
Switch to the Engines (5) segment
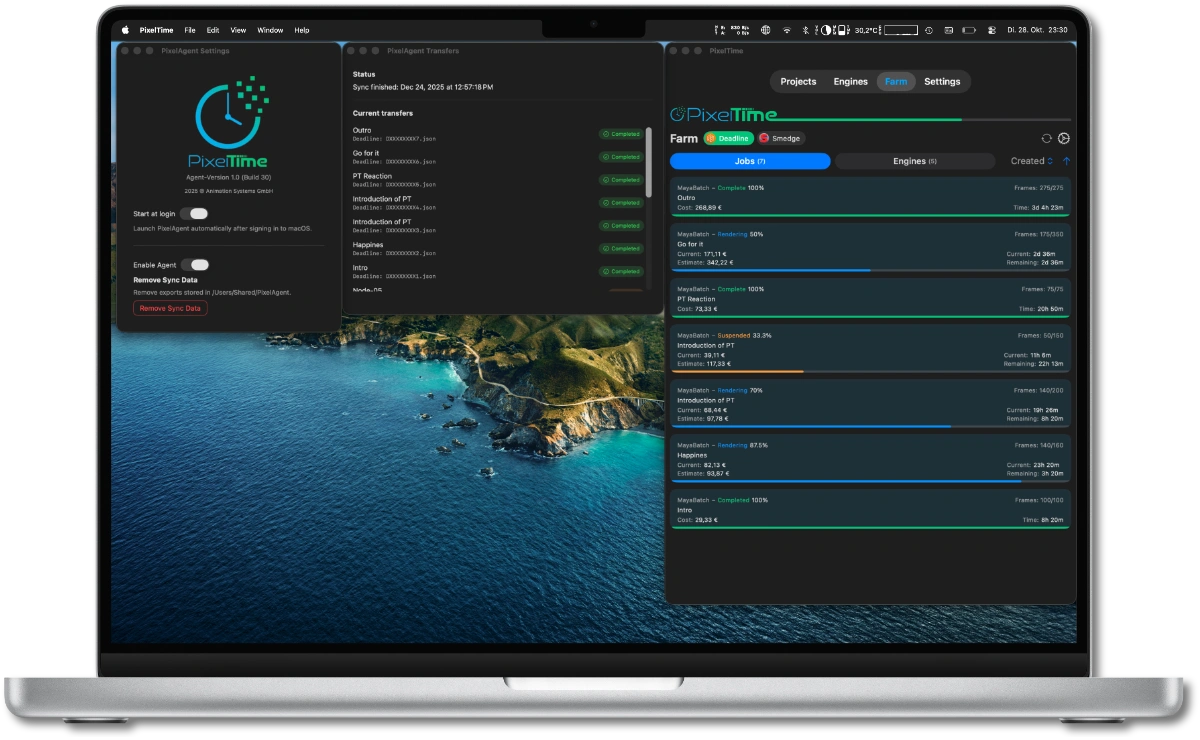[x=914, y=161]
